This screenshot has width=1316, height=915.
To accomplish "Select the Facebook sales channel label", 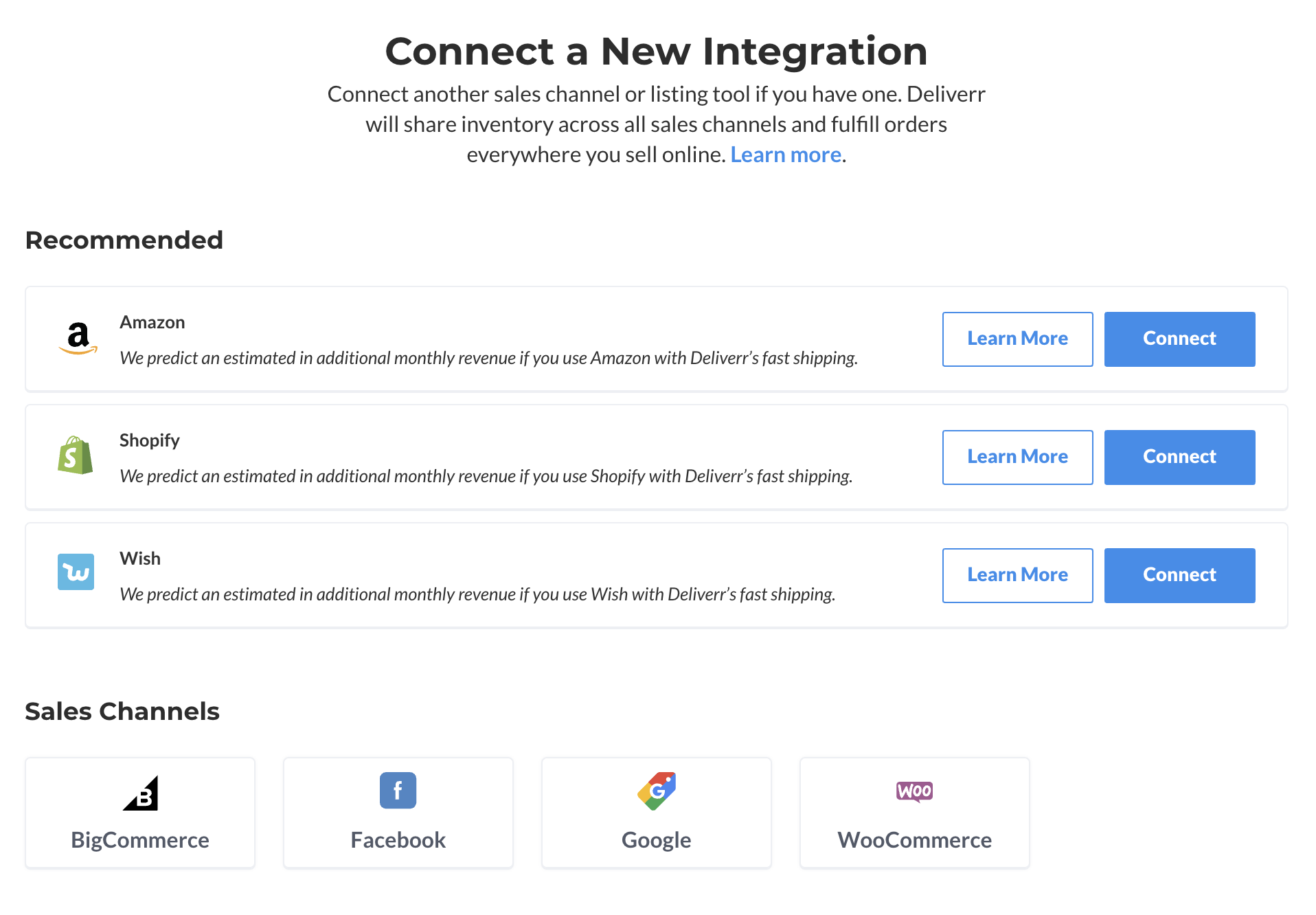I will click(x=398, y=840).
